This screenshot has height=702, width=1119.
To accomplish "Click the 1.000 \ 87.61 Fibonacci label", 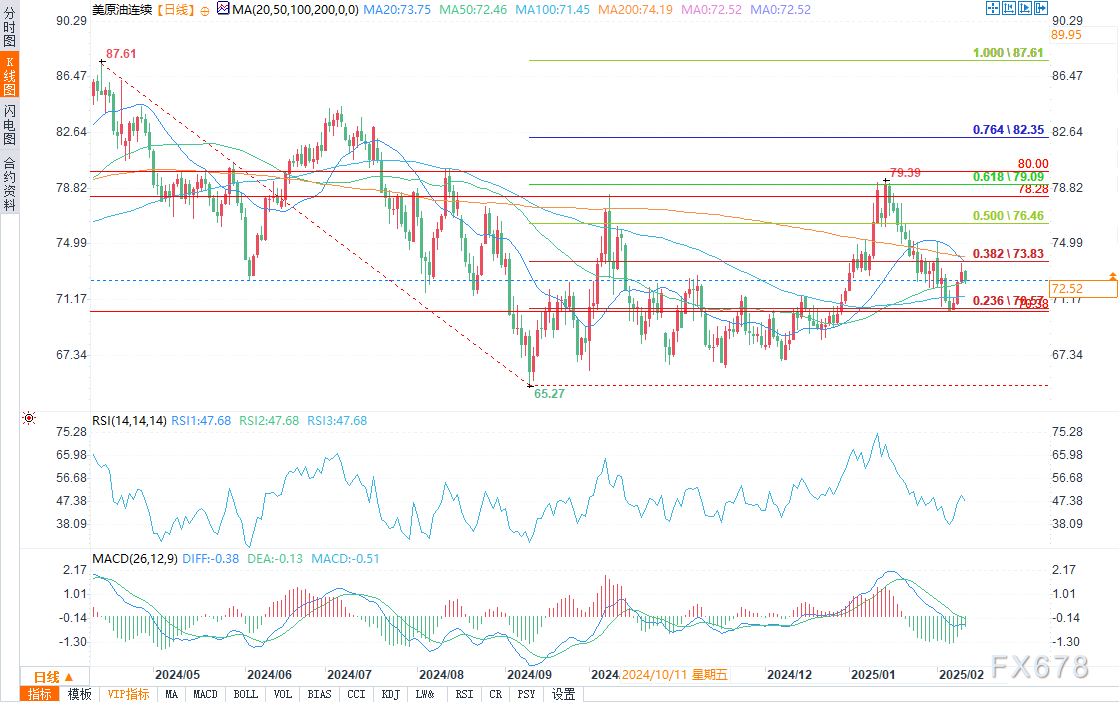I will [x=1008, y=53].
